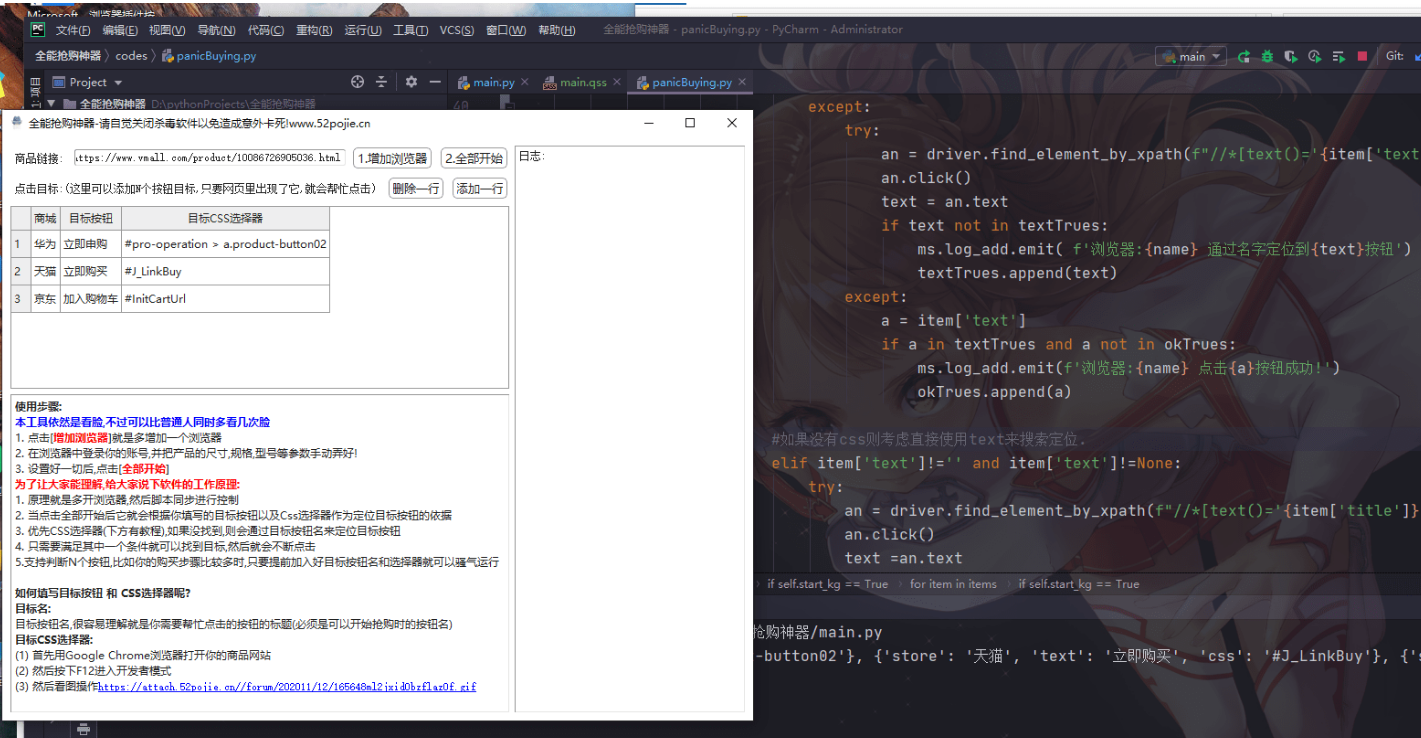Image resolution: width=1421 pixels, height=738 pixels.
Task: Open the 运行(U) menu
Action: (x=363, y=30)
